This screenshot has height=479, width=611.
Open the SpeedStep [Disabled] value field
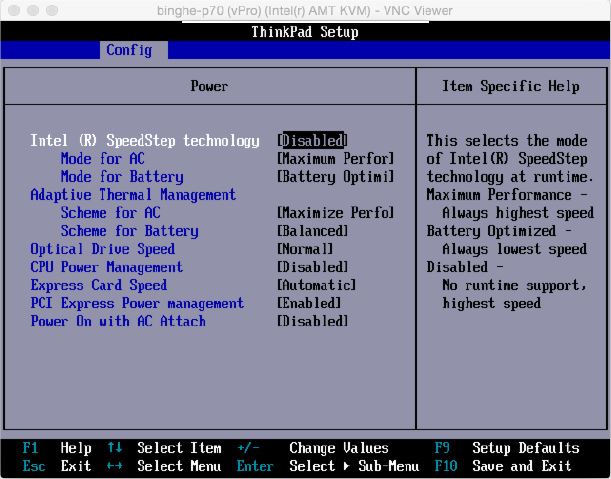pos(312,141)
